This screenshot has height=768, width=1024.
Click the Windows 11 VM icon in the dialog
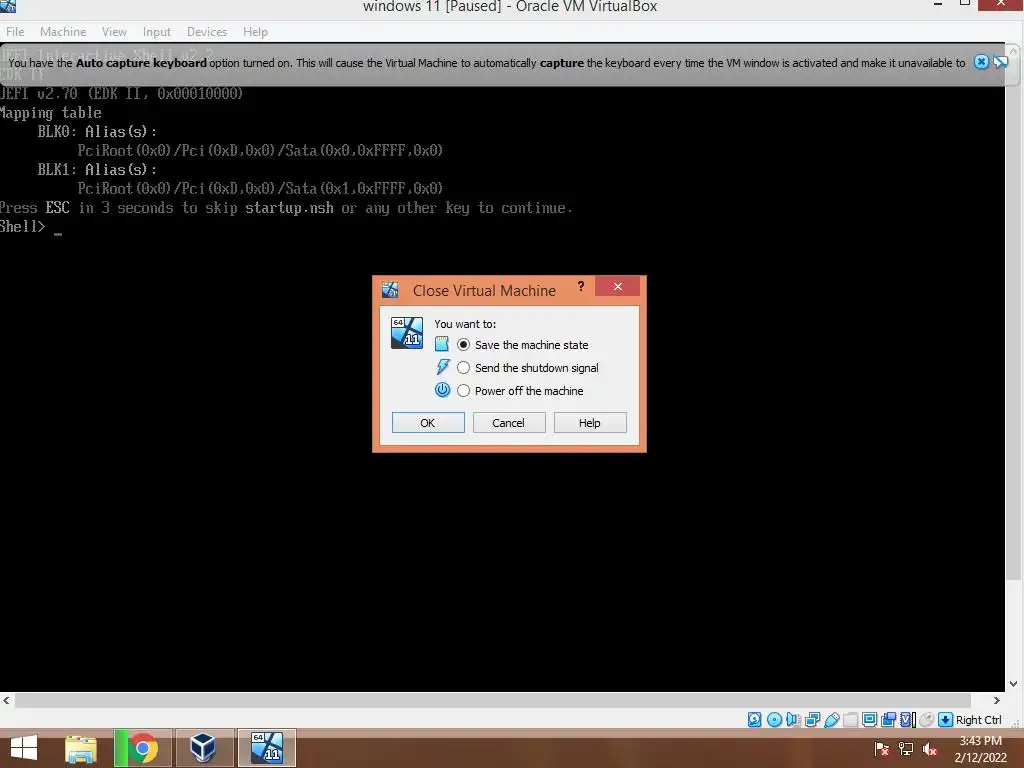click(407, 332)
